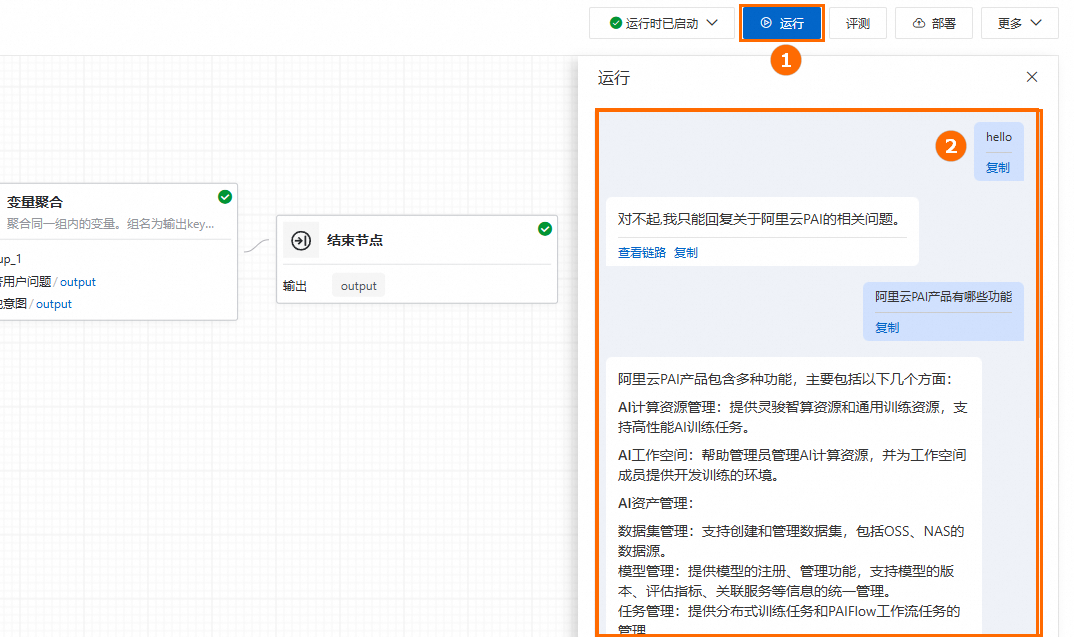Viewport: 1074px width, 637px height.
Task: Click the user message 'hello'
Action: coord(999,137)
